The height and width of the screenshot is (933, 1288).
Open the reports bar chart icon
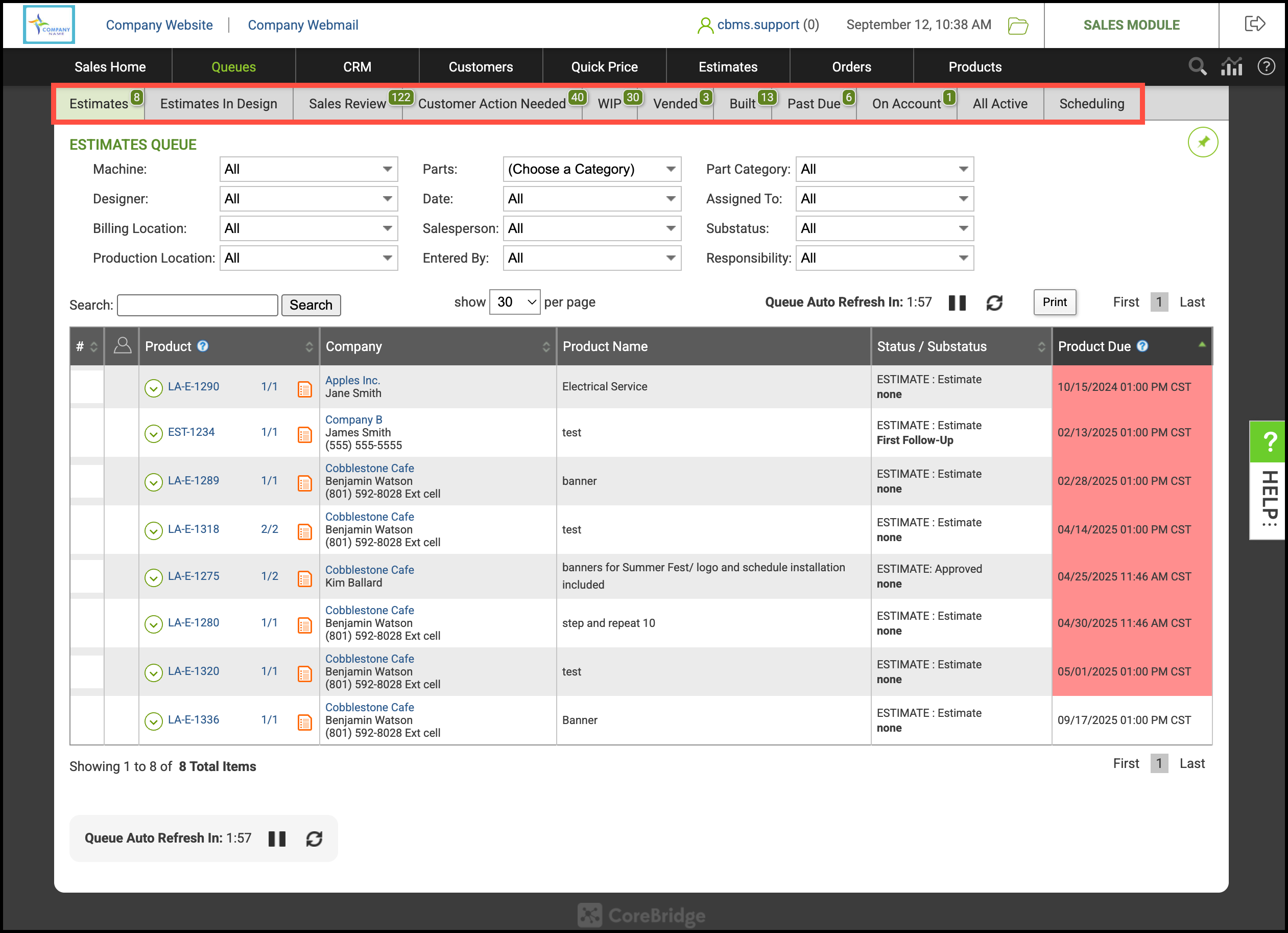pyautogui.click(x=1231, y=66)
